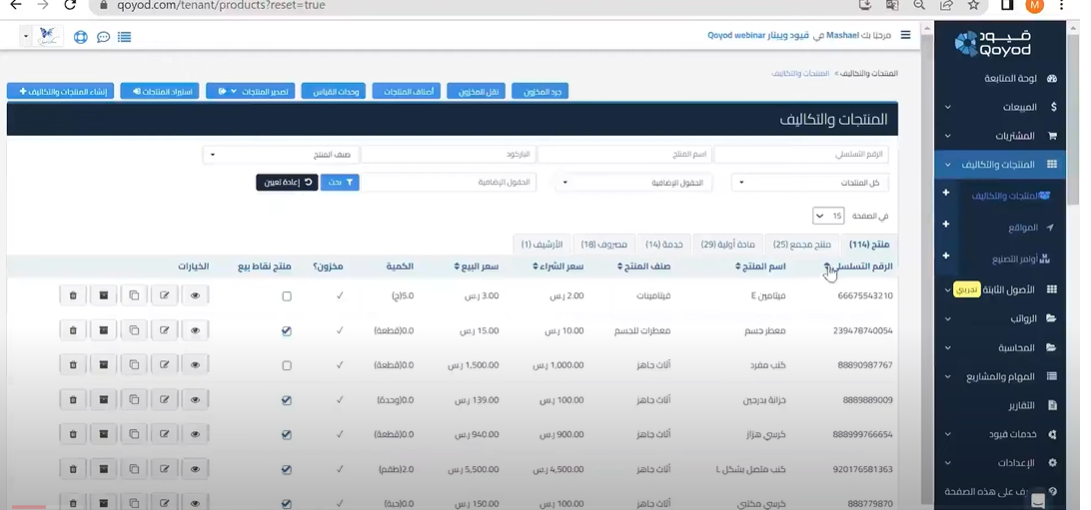Open the chat bubble icon in header
Screen dimensions: 1091x510
click(103, 37)
